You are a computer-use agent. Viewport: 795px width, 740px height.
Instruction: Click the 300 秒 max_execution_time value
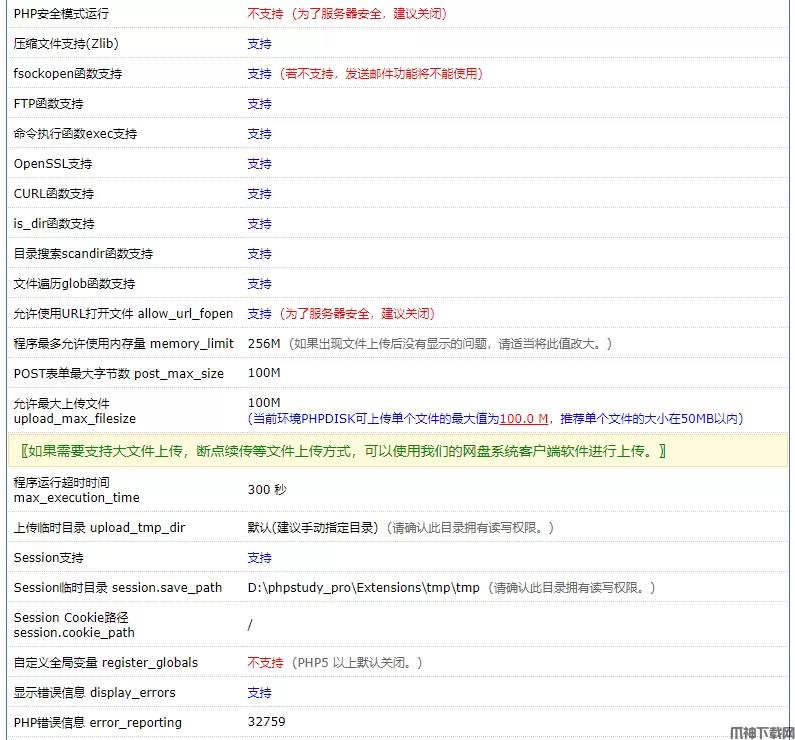[x=265, y=490]
